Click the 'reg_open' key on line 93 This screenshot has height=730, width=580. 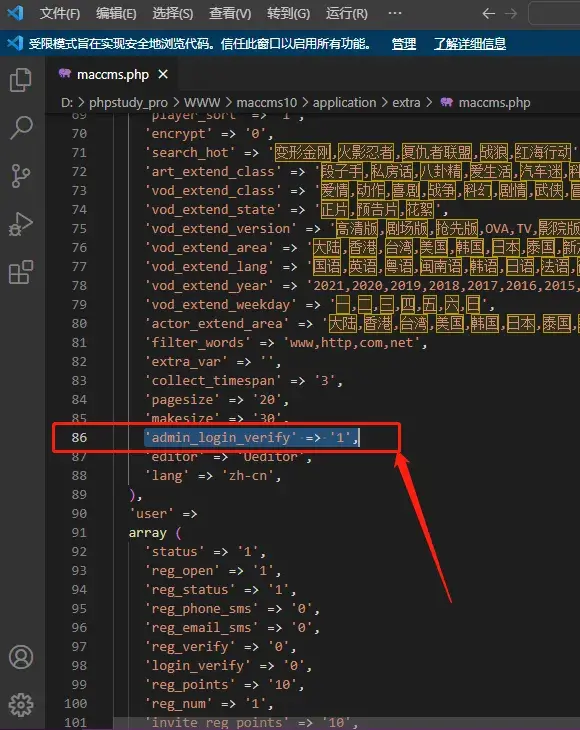tap(182, 571)
